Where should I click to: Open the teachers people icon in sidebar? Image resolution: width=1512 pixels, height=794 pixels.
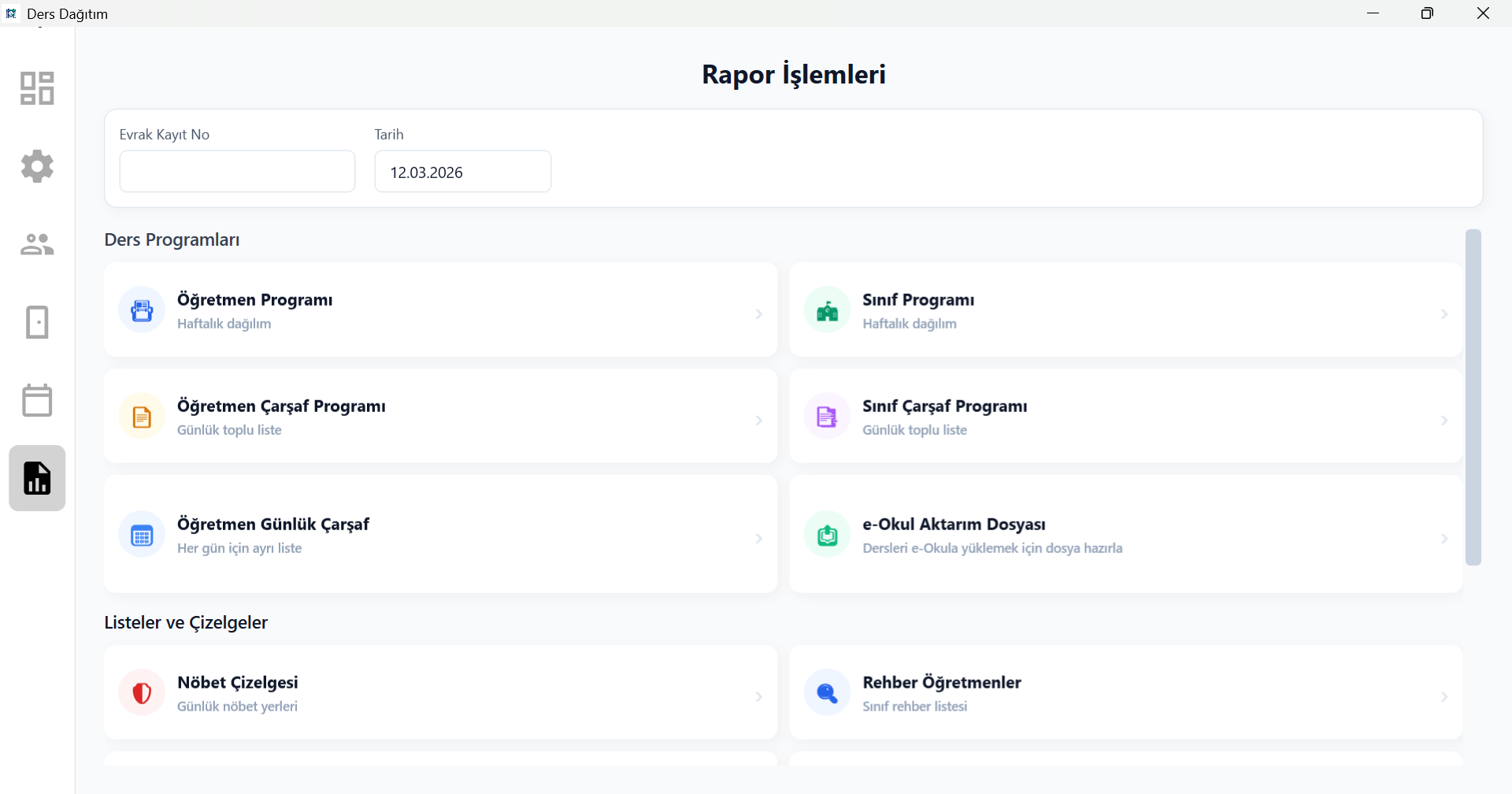pos(37,244)
